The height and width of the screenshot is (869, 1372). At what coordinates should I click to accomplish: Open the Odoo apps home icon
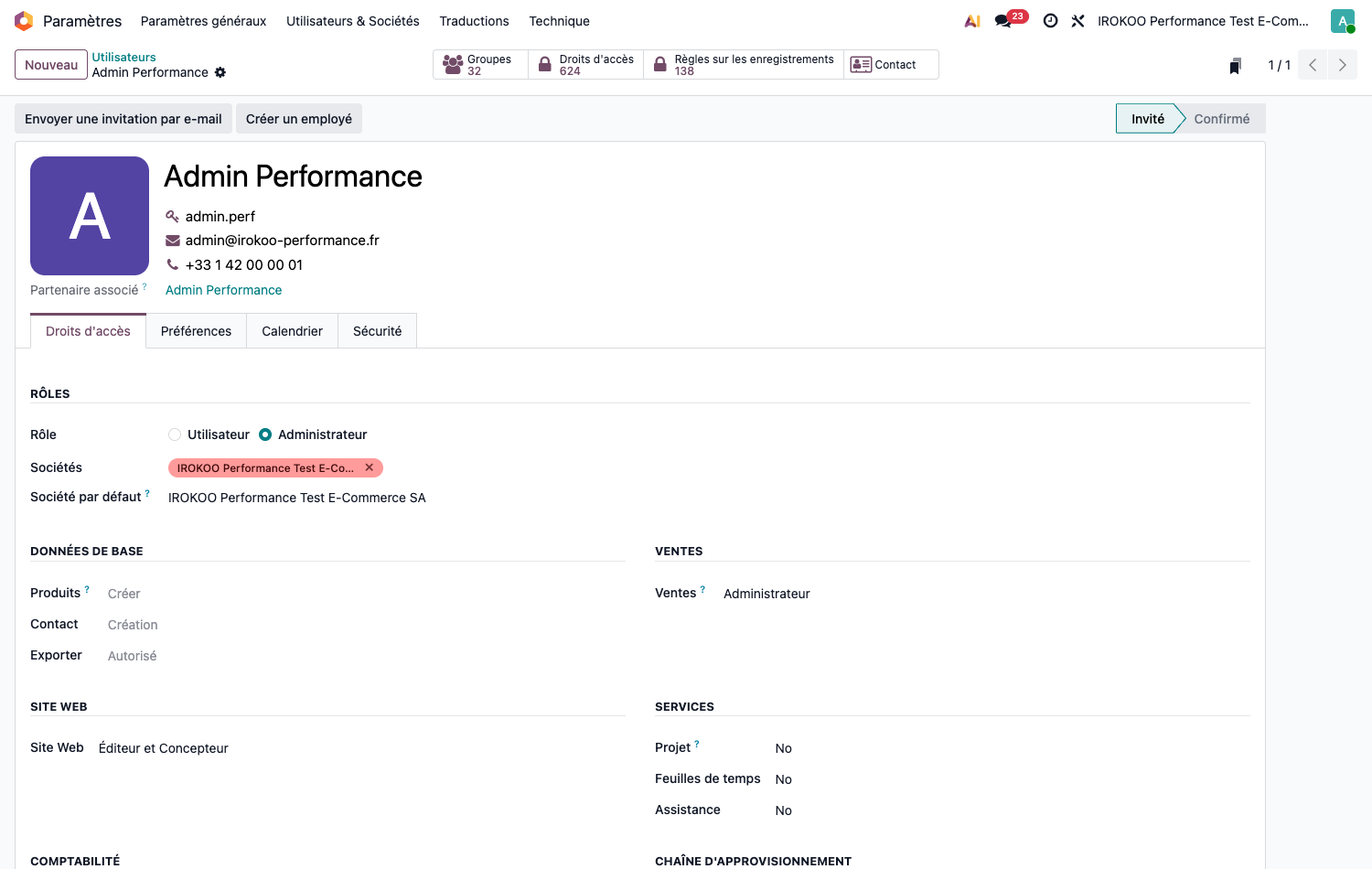click(x=24, y=21)
